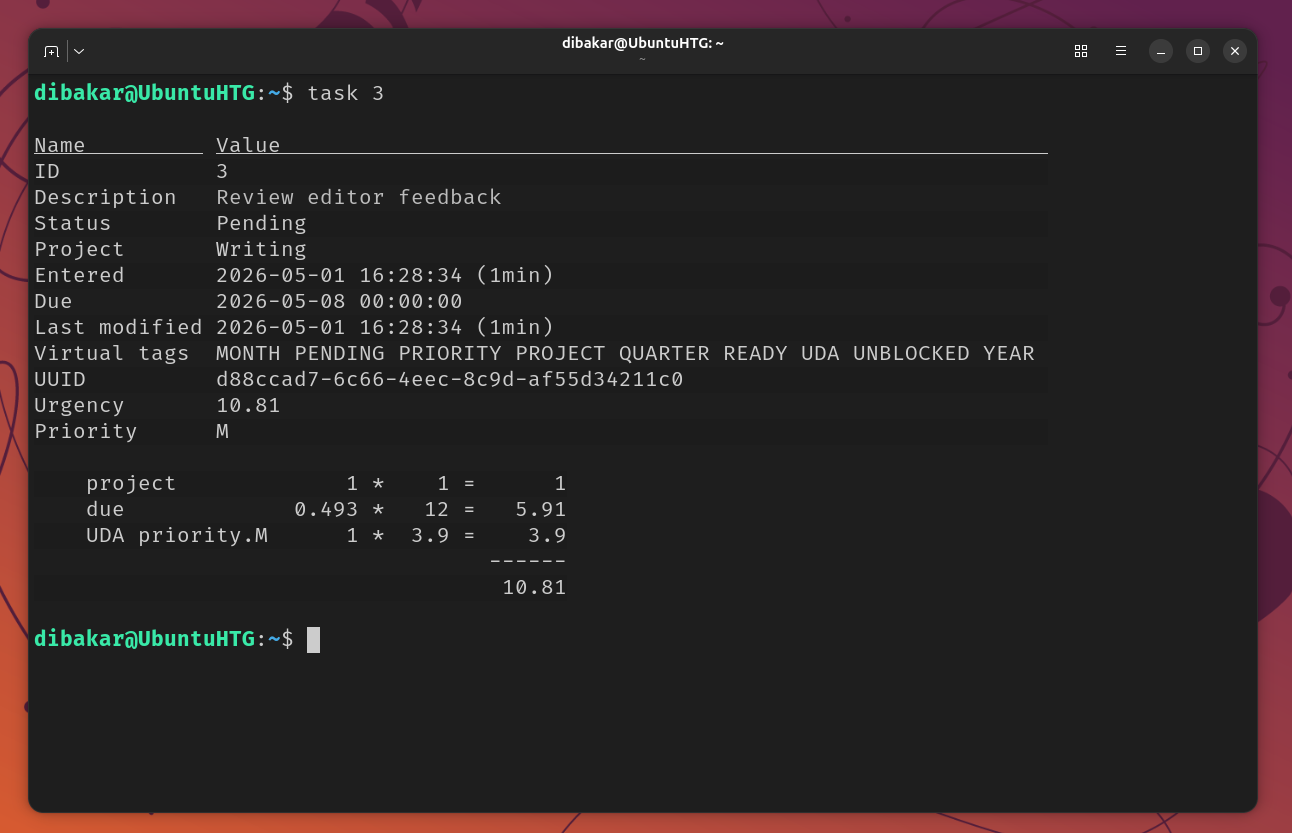Click the 'Value' column header

point(248,145)
